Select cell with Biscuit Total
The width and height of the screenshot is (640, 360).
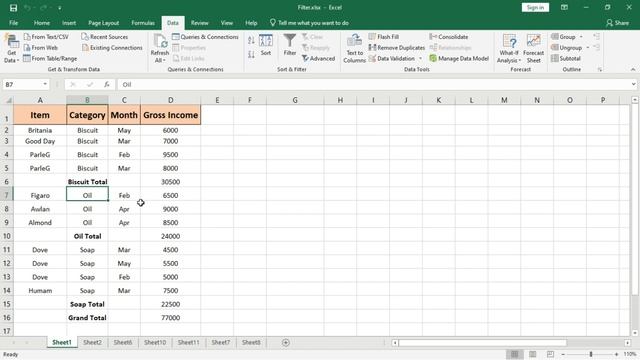click(x=87, y=182)
